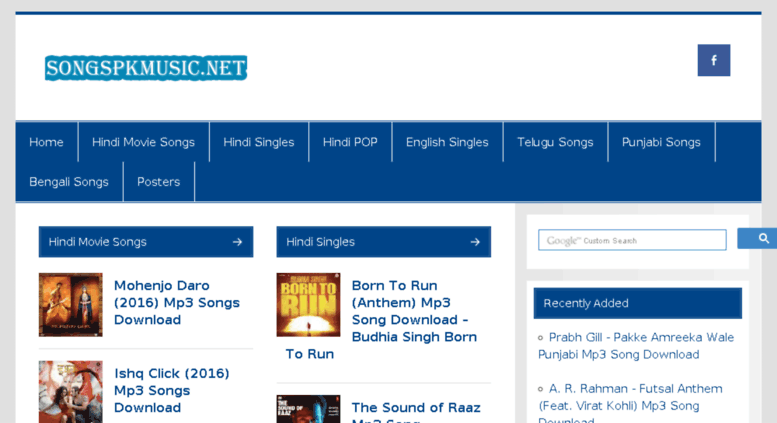Image resolution: width=777 pixels, height=423 pixels.
Task: Open the Posters menu item
Action: click(159, 182)
